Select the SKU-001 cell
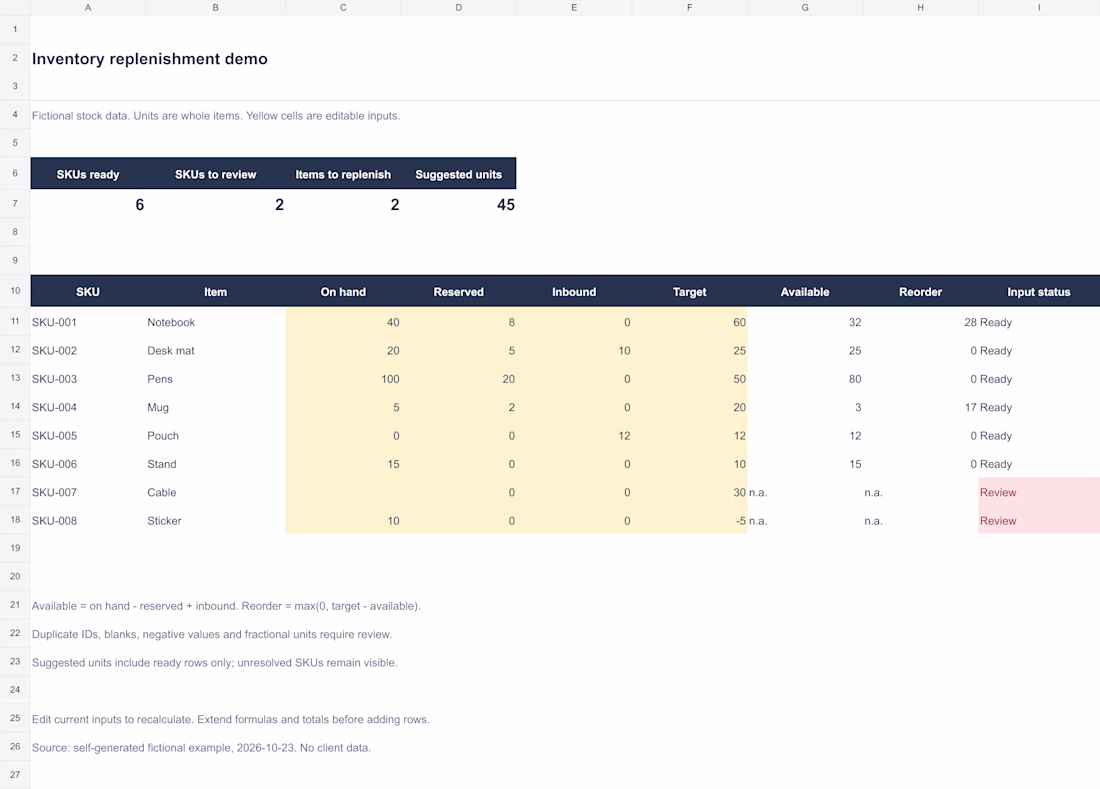Image resolution: width=1100 pixels, height=789 pixels. [88, 322]
